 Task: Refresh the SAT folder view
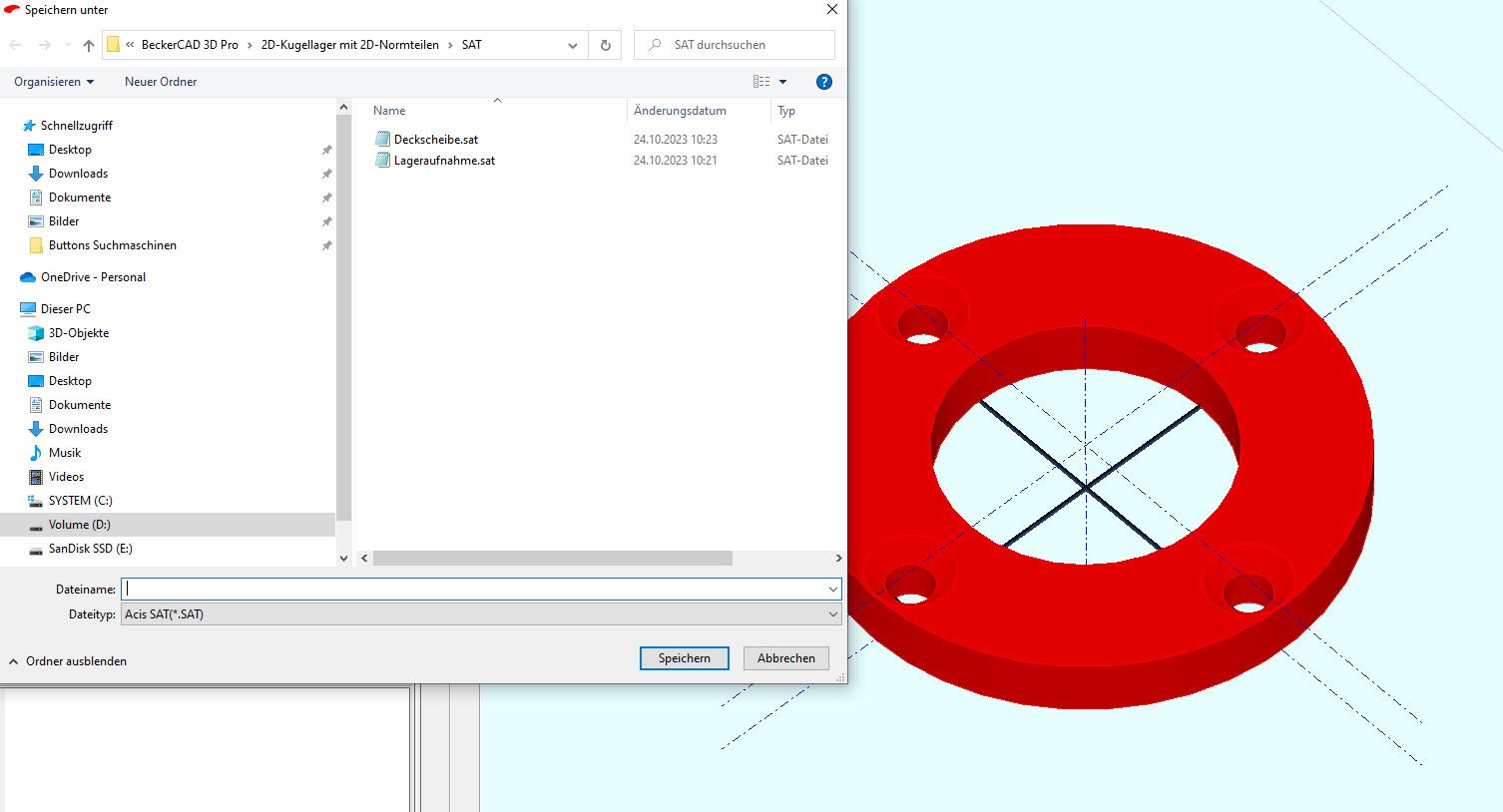(605, 45)
